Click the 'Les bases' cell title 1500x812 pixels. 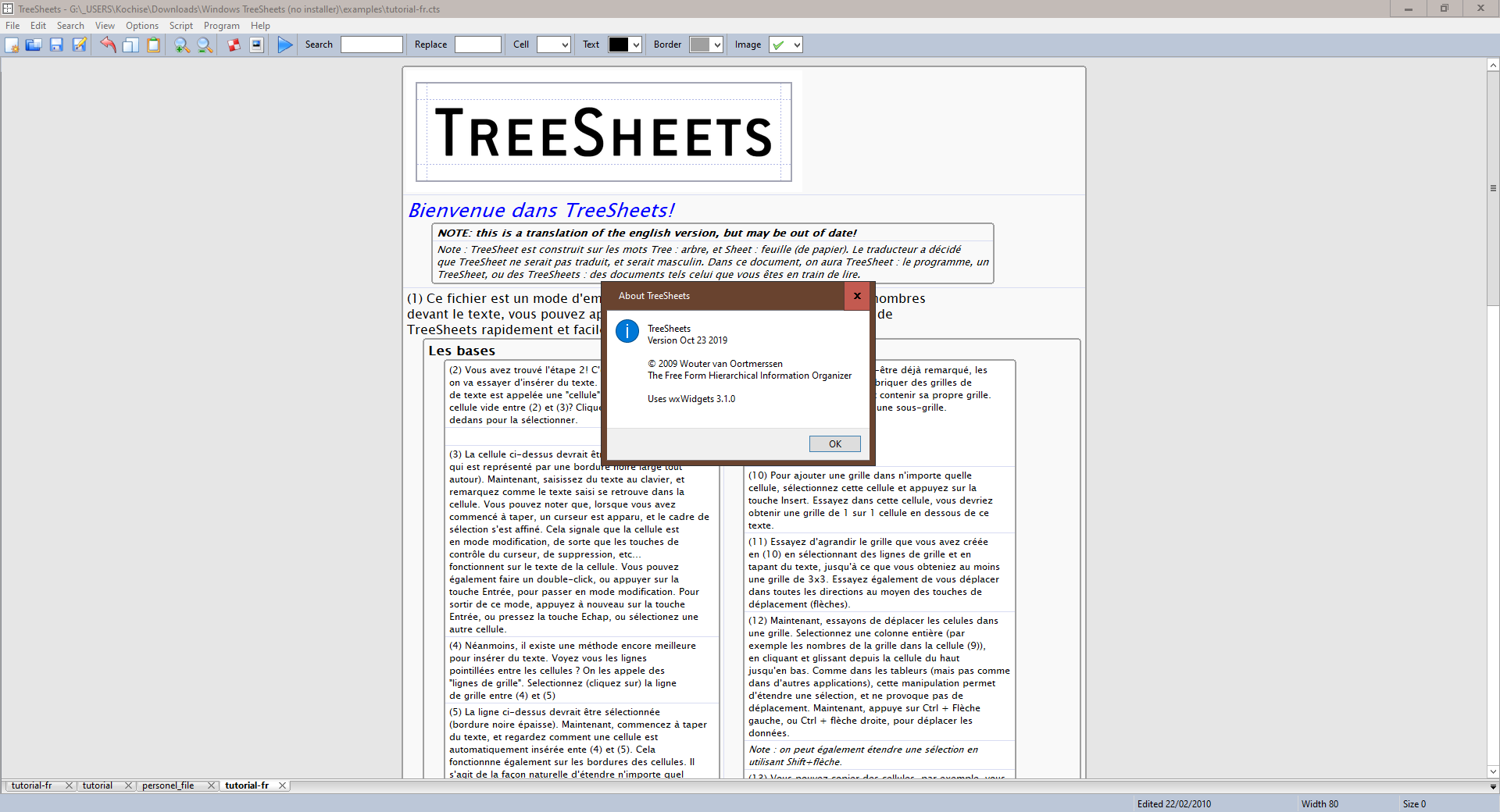click(x=462, y=351)
